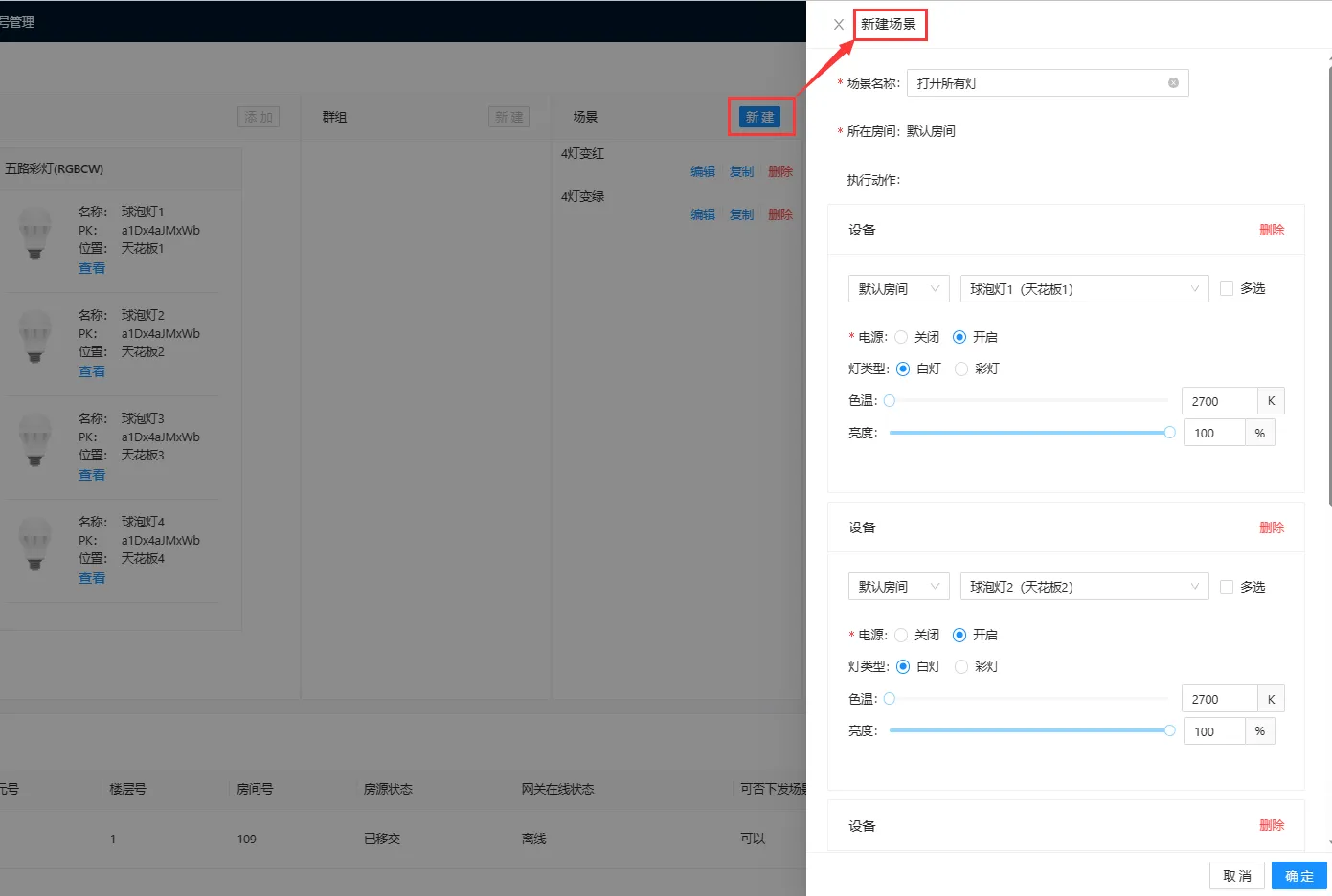This screenshot has height=896, width=1332.
Task: Enable 多选 checkbox for 球泡灯1 device
Action: click(x=1227, y=289)
